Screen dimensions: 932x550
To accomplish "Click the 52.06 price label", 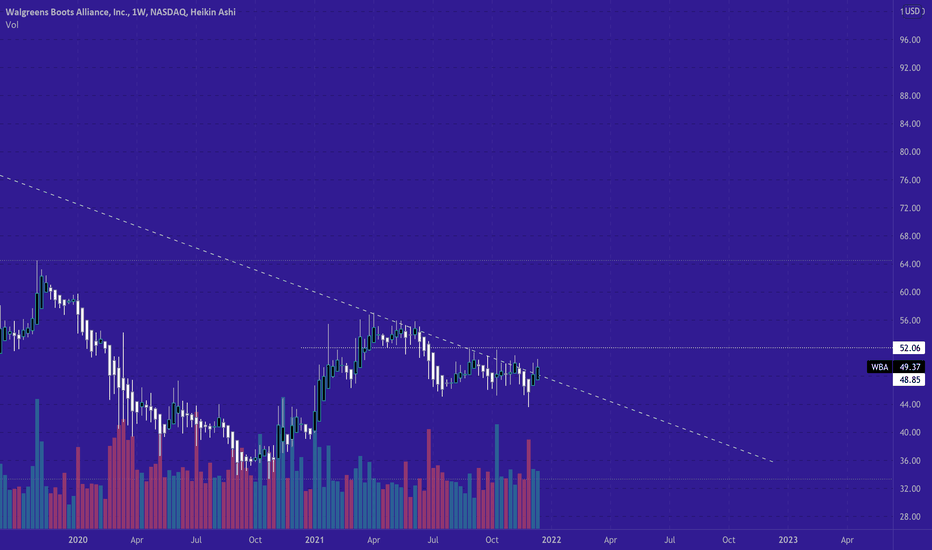I will (909, 348).
